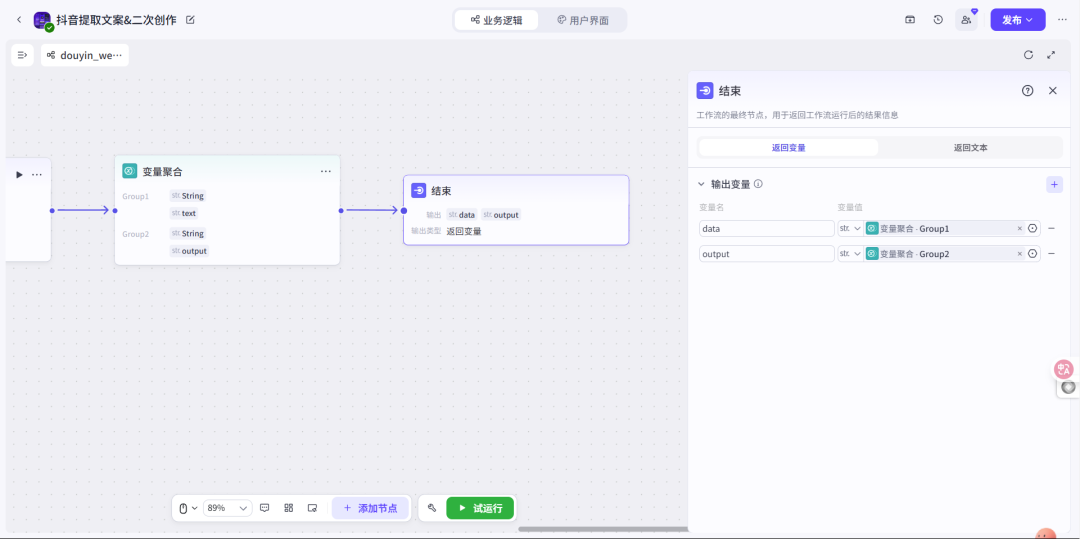Expand the sidebar list toggle icon
Image resolution: width=1080 pixels, height=539 pixels.
pyautogui.click(x=22, y=55)
